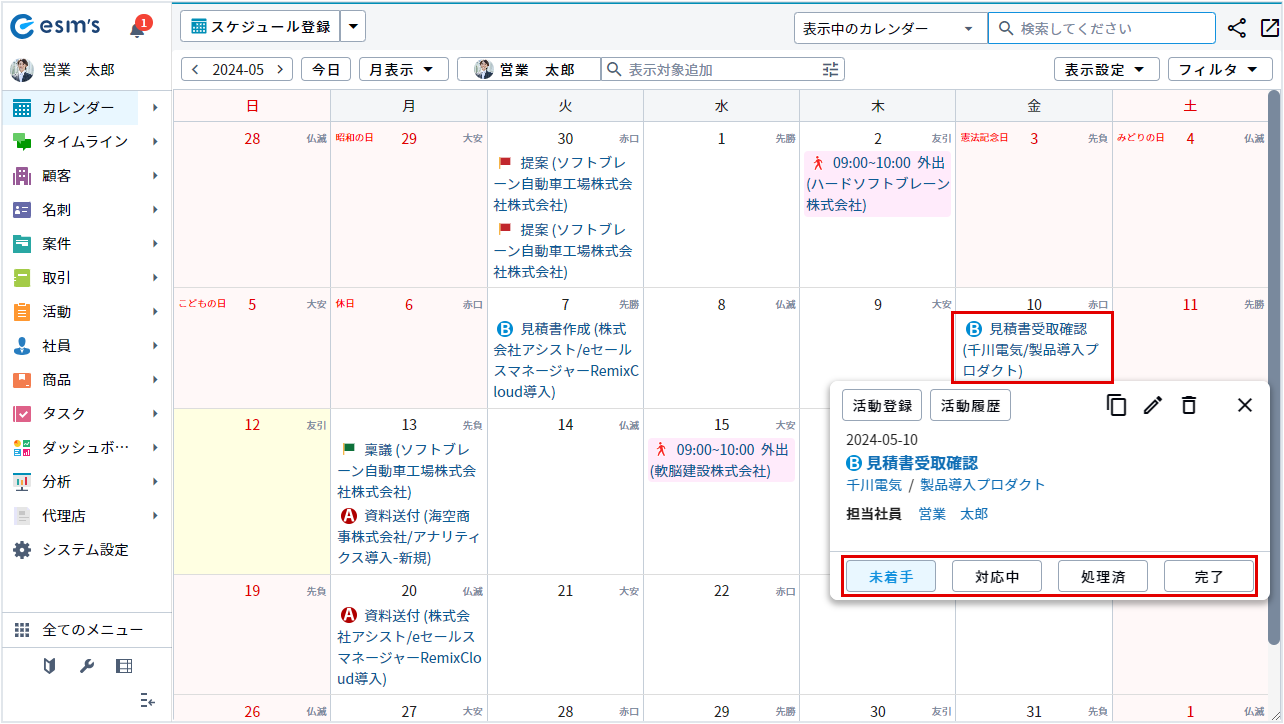Click the filter sliders icon in member search
This screenshot has height=724, width=1284.
(831, 69)
